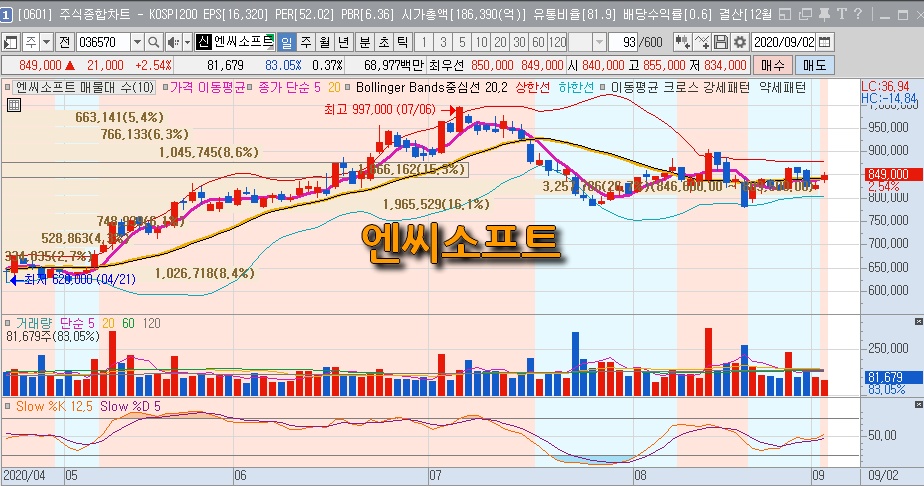Viewport: 924px width, 486px height.
Task: Toggle the Bollinger Bands legend square
Action: [x=347, y=88]
